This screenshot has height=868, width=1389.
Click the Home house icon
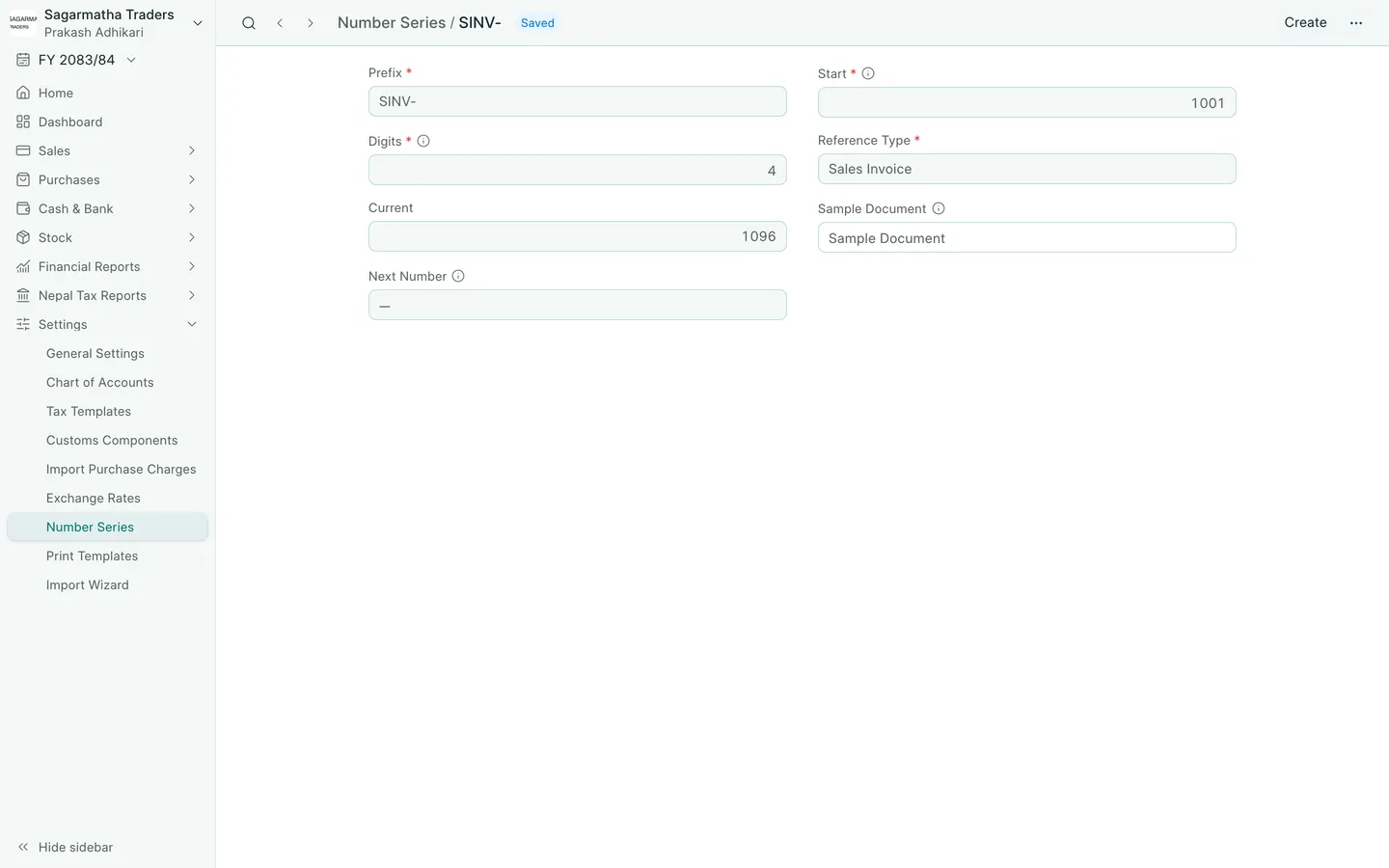[23, 93]
